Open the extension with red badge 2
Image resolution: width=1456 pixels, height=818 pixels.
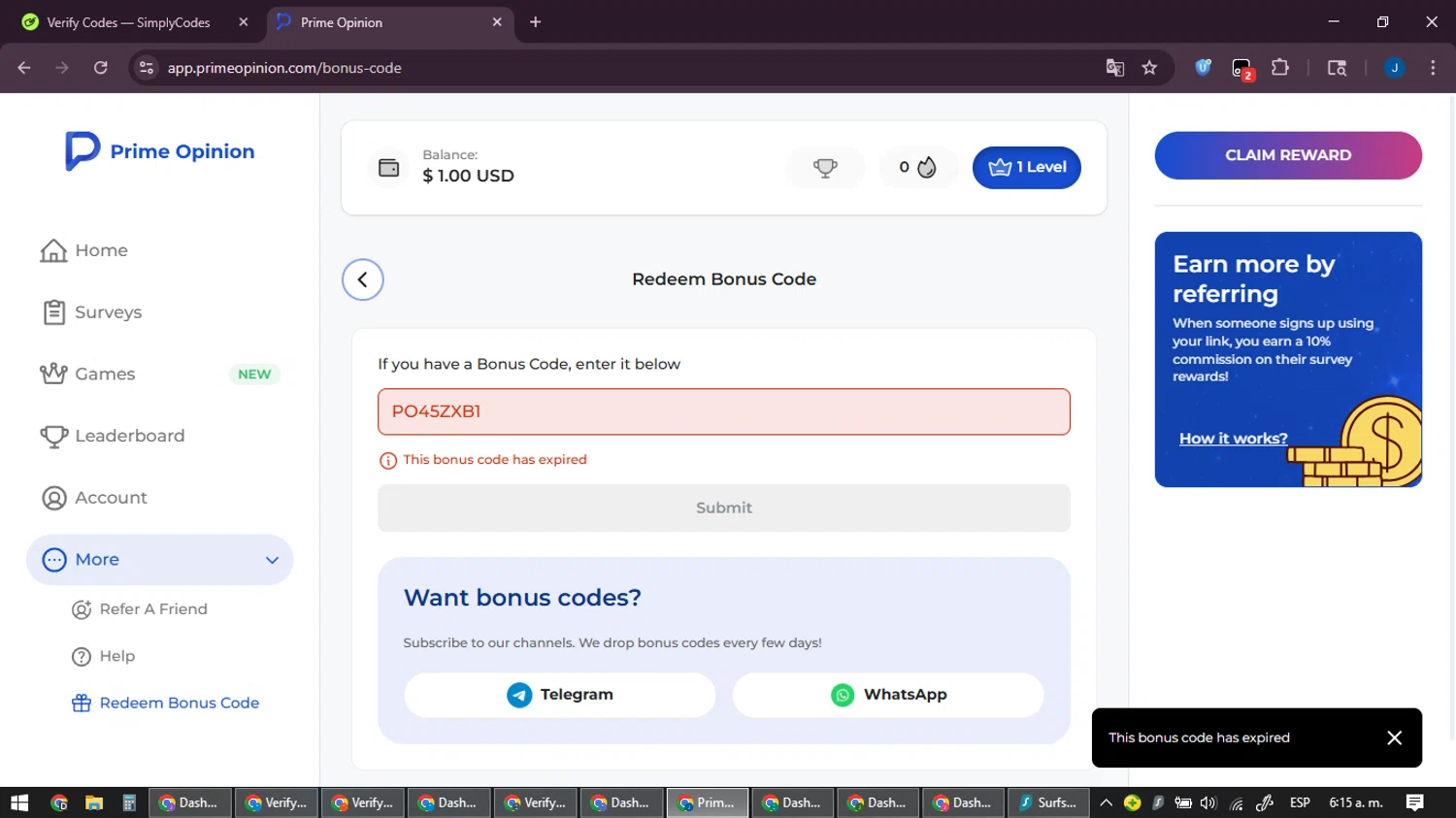1242,69
